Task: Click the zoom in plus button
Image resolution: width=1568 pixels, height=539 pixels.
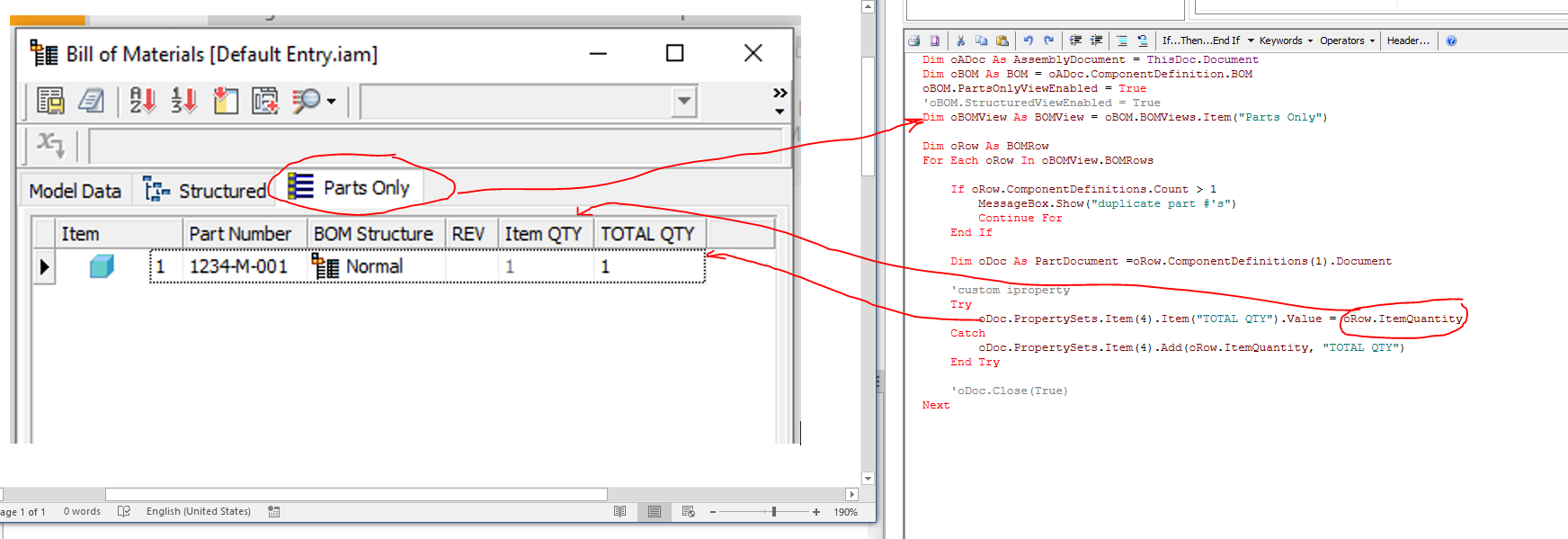Action: (816, 512)
